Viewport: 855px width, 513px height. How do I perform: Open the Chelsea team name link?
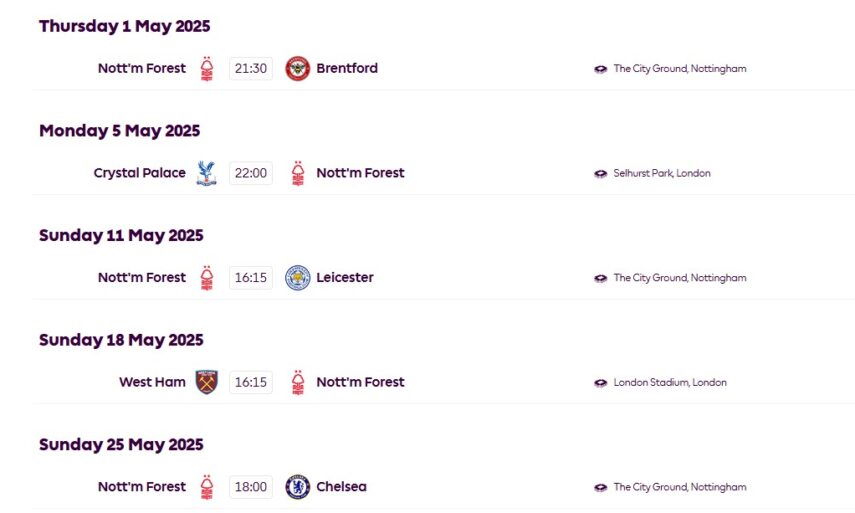click(x=341, y=487)
